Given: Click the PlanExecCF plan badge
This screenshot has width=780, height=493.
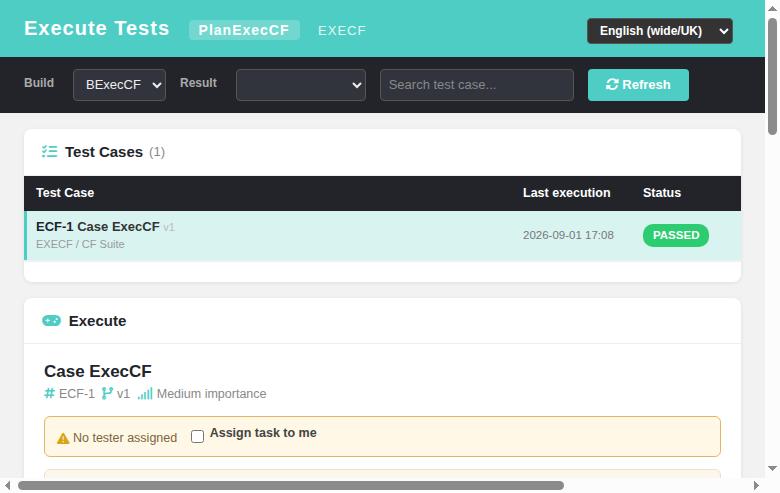Looking at the screenshot, I should [244, 30].
